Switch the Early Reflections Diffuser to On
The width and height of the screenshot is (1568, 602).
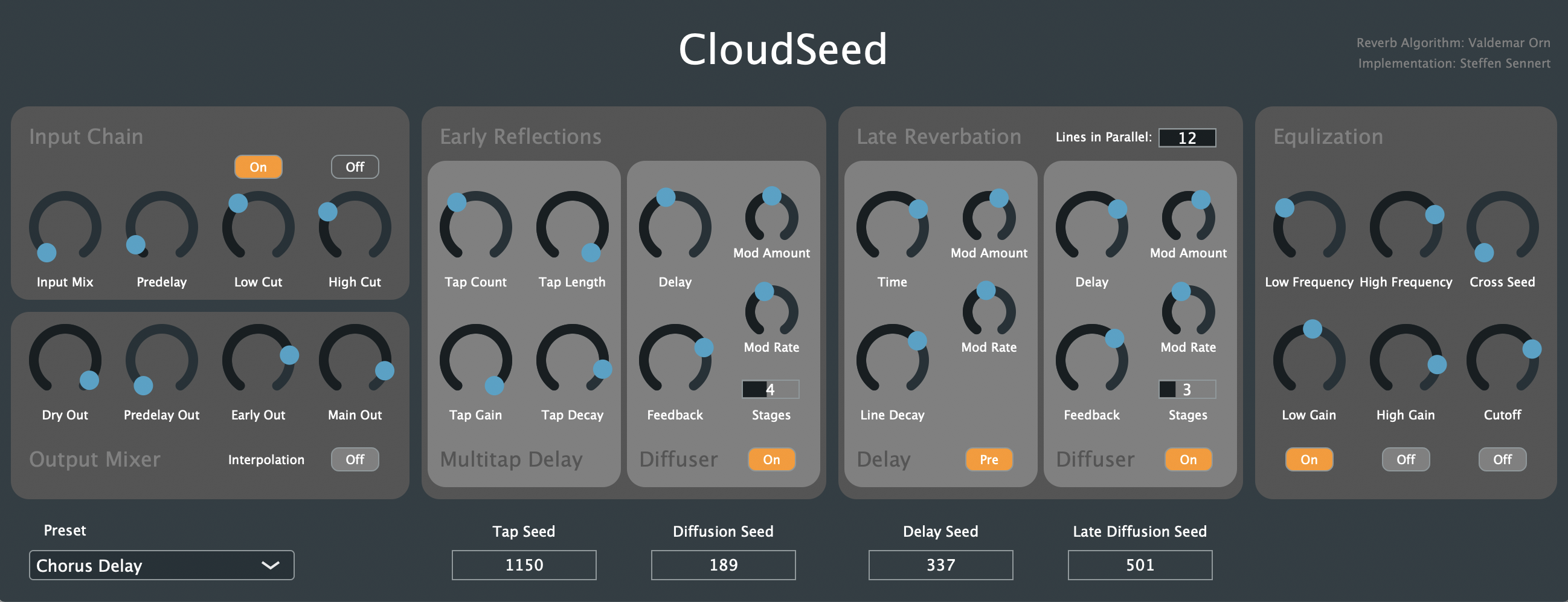click(x=771, y=459)
